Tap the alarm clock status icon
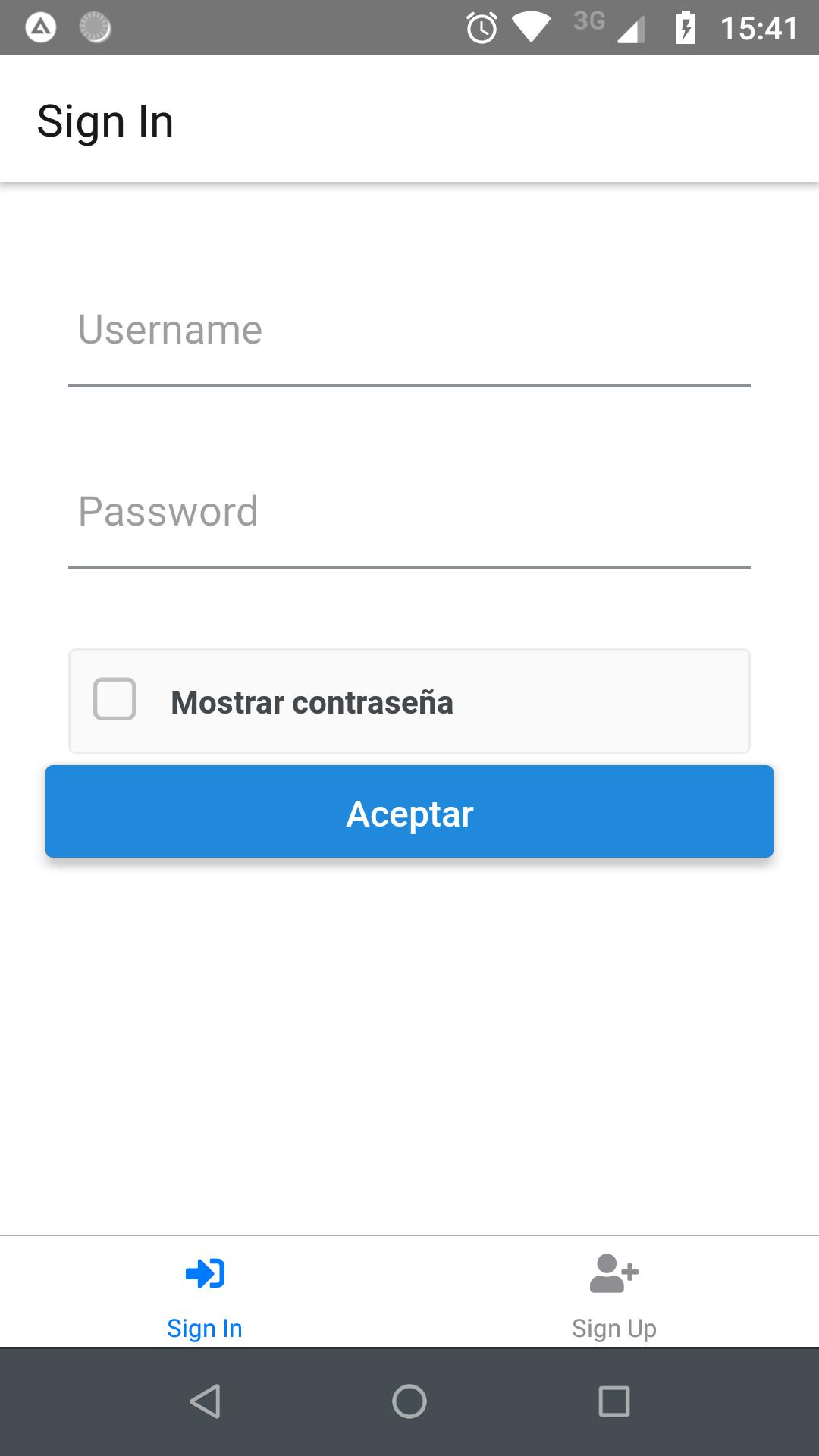Image resolution: width=819 pixels, height=1456 pixels. pos(482,28)
